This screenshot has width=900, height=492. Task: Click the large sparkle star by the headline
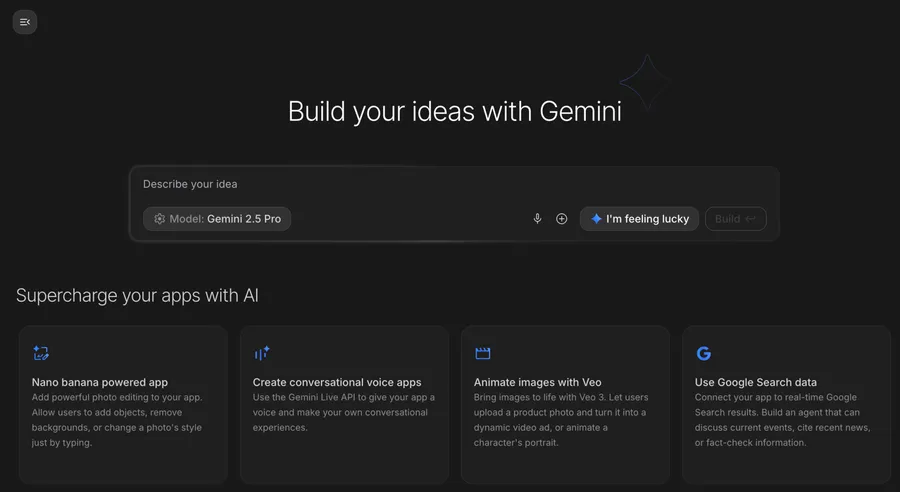click(645, 81)
